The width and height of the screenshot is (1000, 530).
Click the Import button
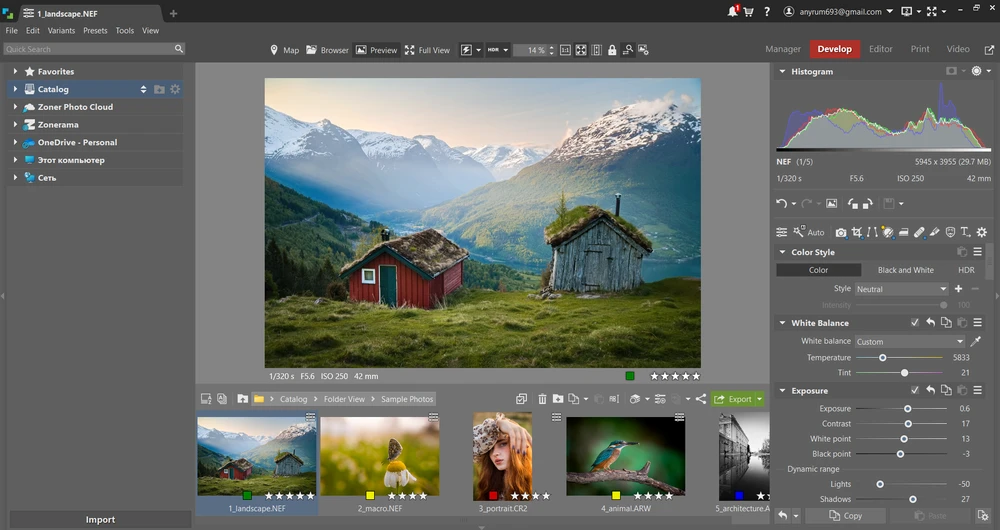(100, 520)
